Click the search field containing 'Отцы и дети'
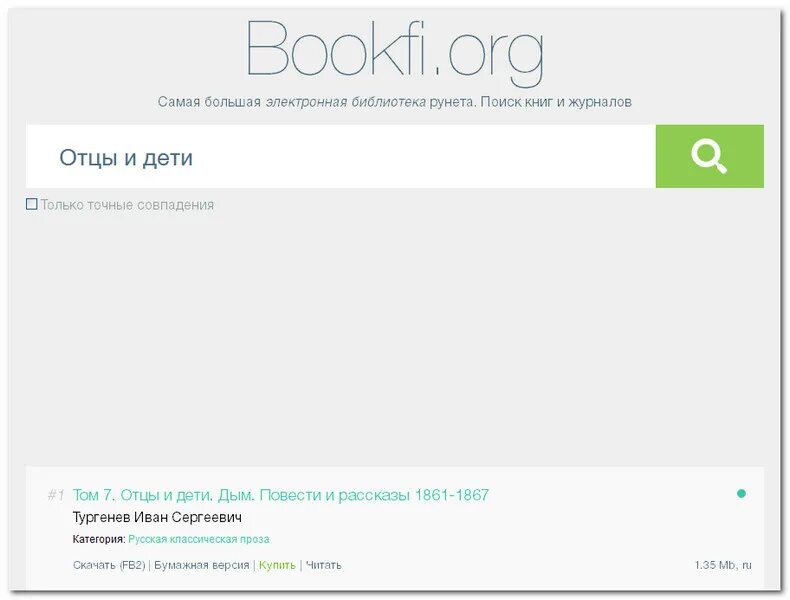790x600 pixels. [341, 157]
